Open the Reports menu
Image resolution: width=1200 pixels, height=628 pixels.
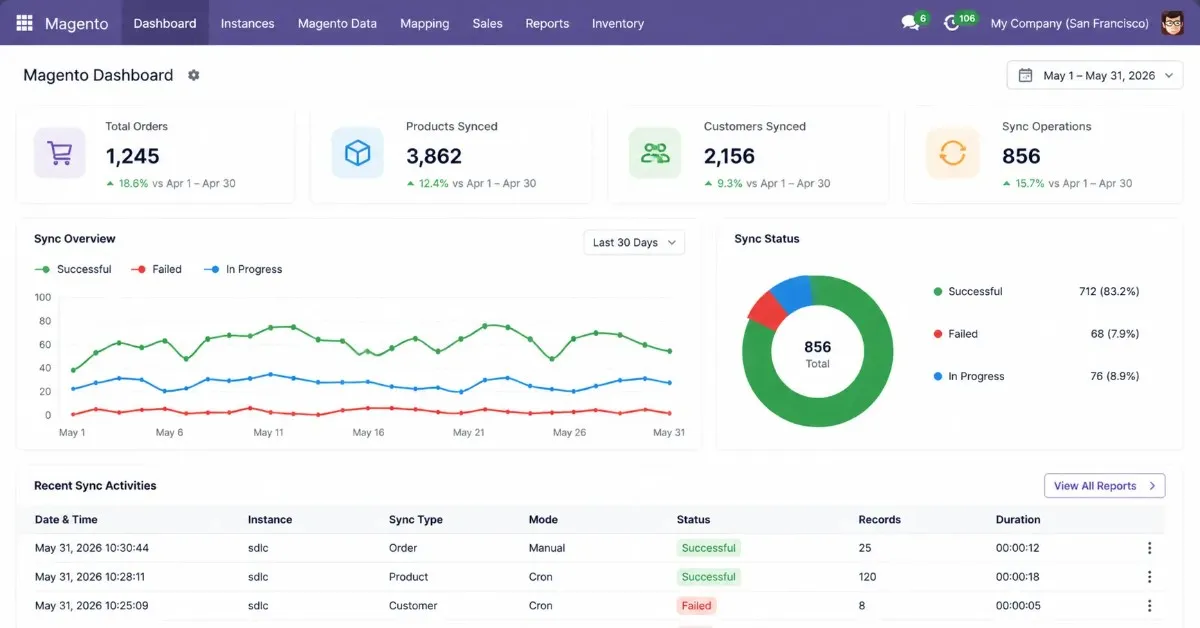pyautogui.click(x=547, y=23)
